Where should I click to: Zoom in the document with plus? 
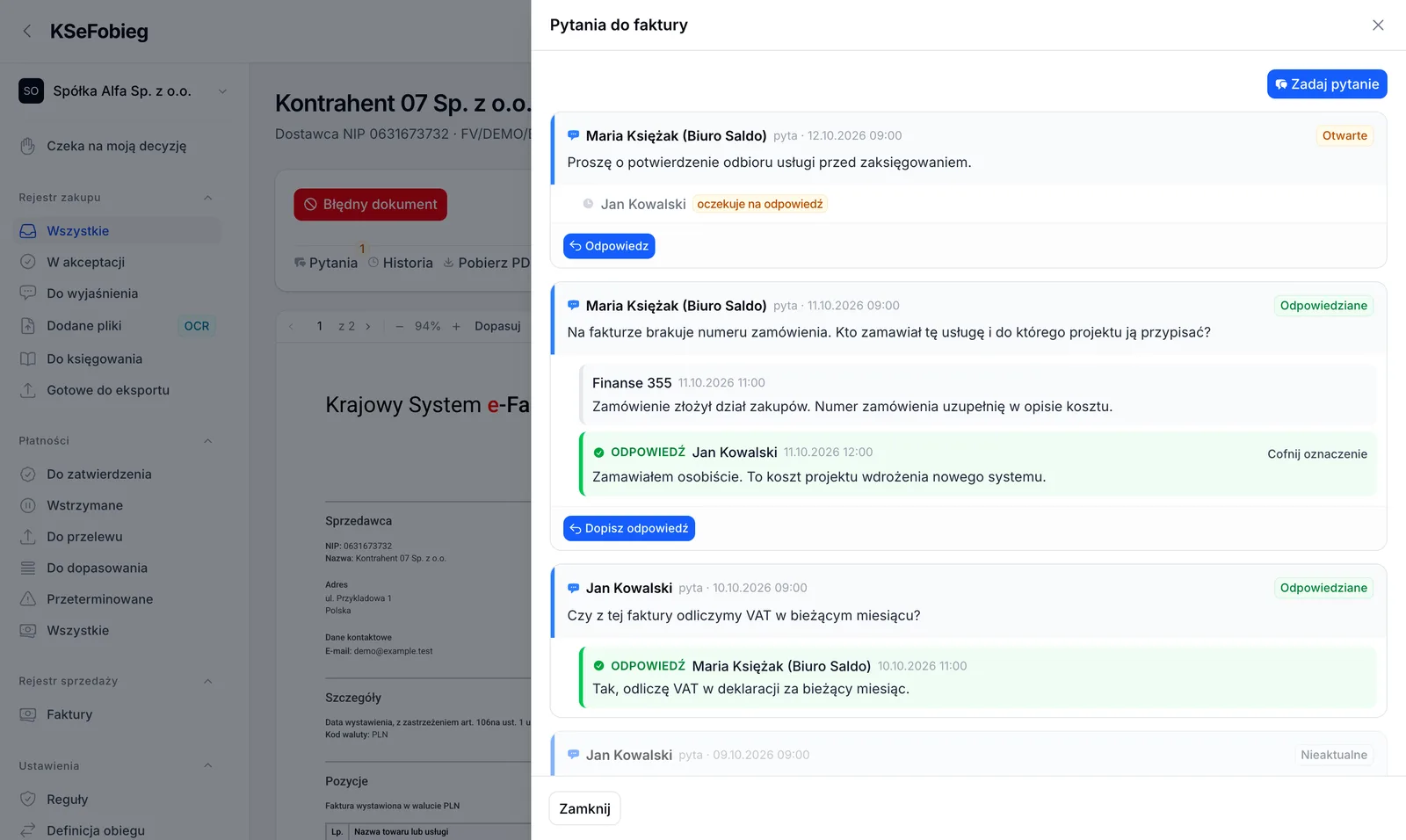456,327
